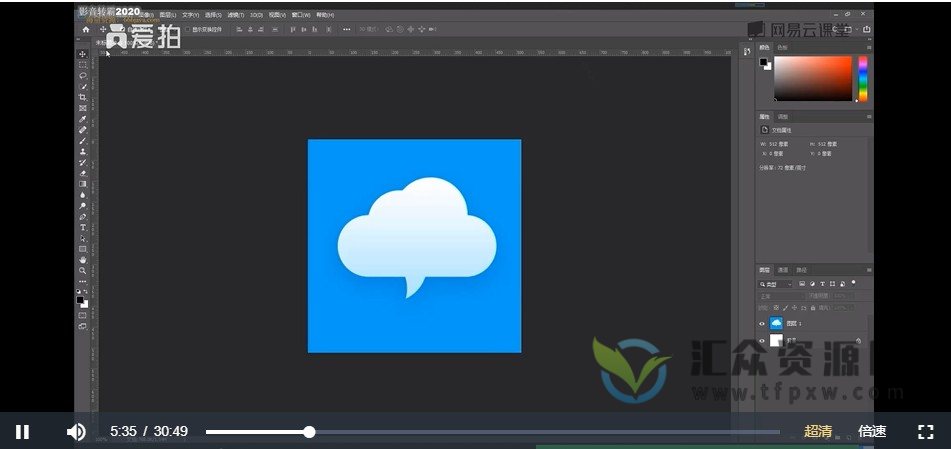This screenshot has width=951, height=449.
Task: Select the Lasso tool
Action: (x=83, y=76)
